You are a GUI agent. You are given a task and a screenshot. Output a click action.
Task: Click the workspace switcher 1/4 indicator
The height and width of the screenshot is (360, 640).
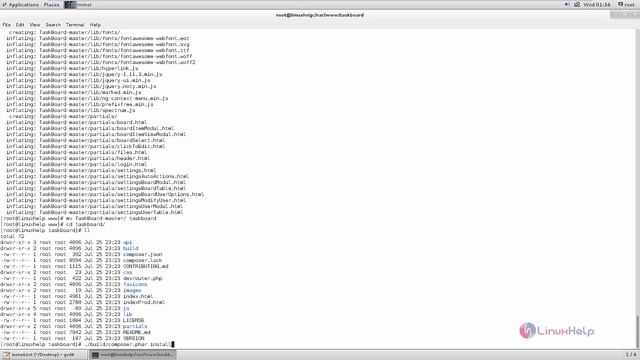click(x=631, y=354)
